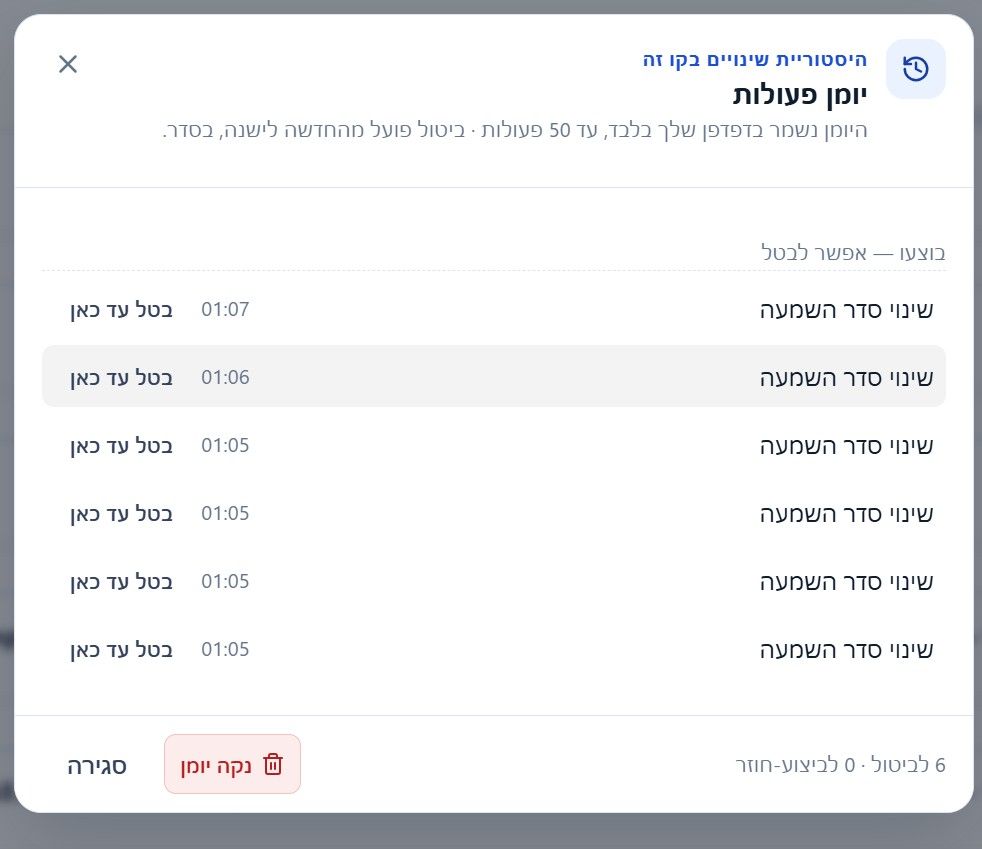The height and width of the screenshot is (849, 982).
Task: Click בטל עד כאן on the 01:06 entry
Action: point(121,378)
